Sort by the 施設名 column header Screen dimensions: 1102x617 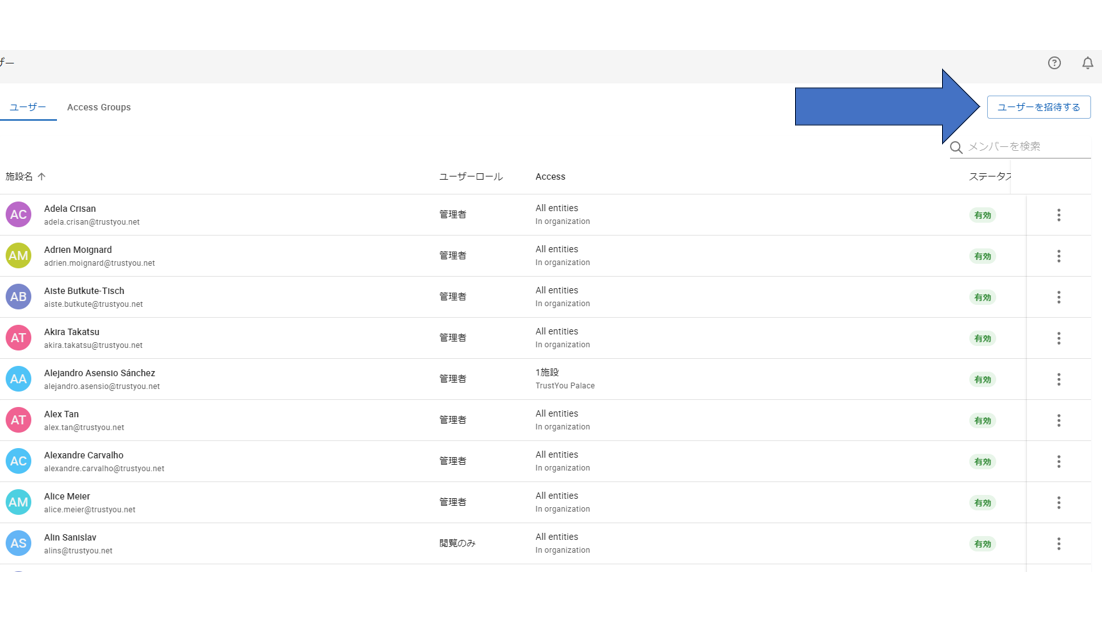pos(19,176)
